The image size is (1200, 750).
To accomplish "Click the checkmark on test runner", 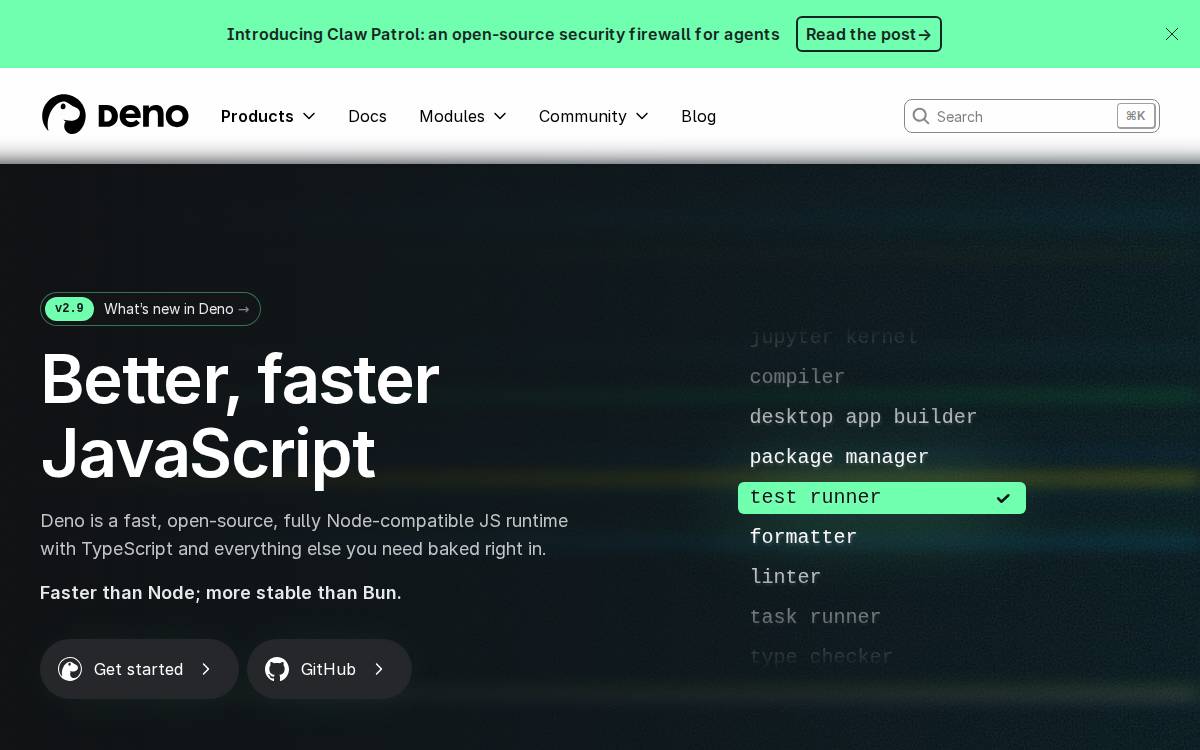I will 1003,498.
